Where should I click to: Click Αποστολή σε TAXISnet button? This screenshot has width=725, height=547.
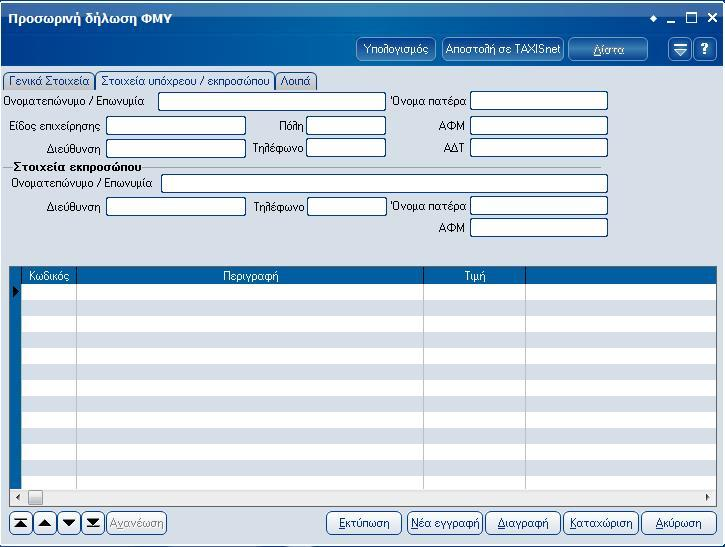point(503,49)
